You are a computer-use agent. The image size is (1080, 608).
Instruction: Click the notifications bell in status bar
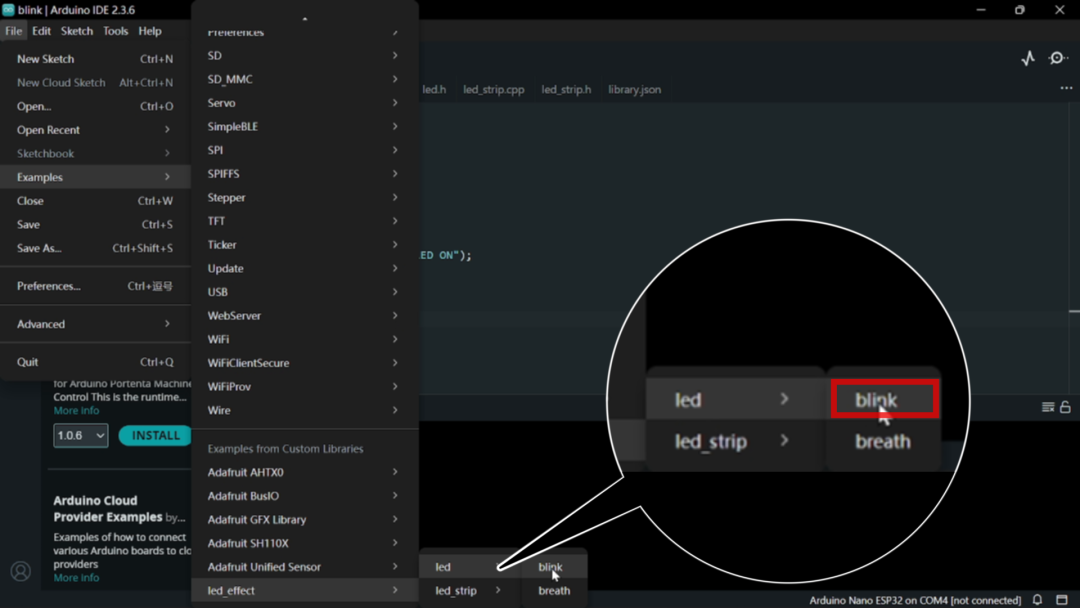[x=1037, y=600]
